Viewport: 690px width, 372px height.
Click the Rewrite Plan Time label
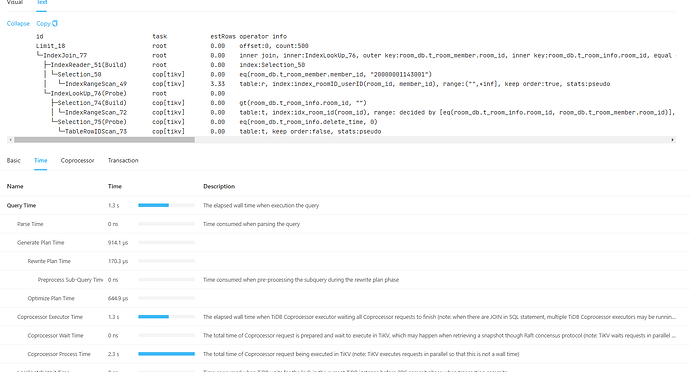pyautogui.click(x=49, y=261)
